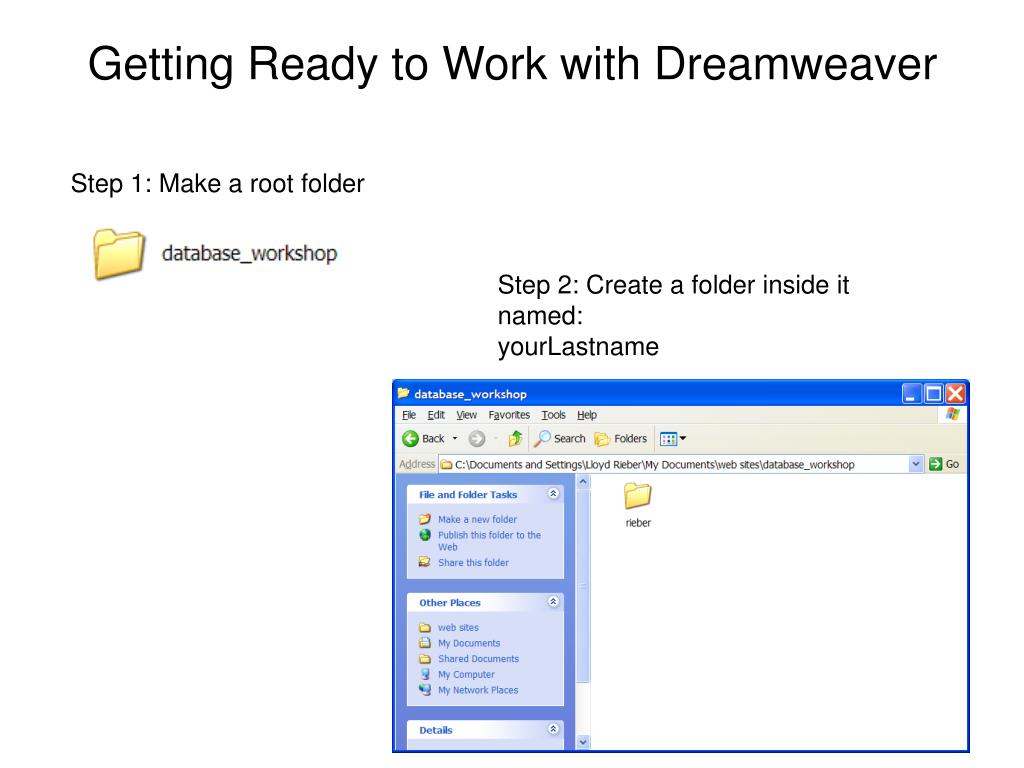This screenshot has height=768, width=1024.
Task: Go up one folder level icon
Action: click(515, 438)
